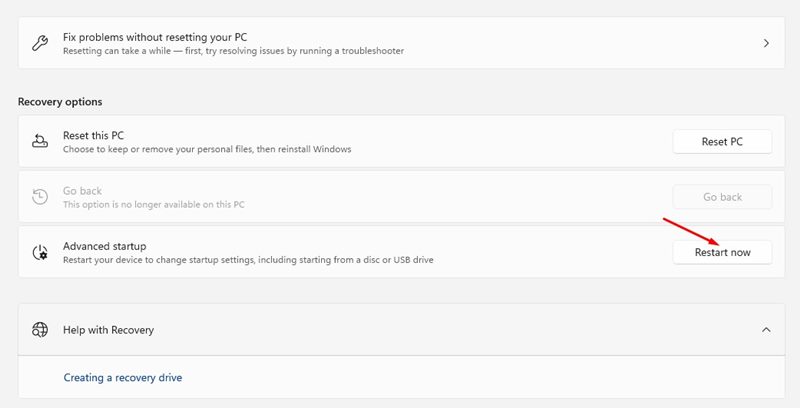This screenshot has width=800, height=408.
Task: Click the description about changing startup settings
Action: (248, 259)
